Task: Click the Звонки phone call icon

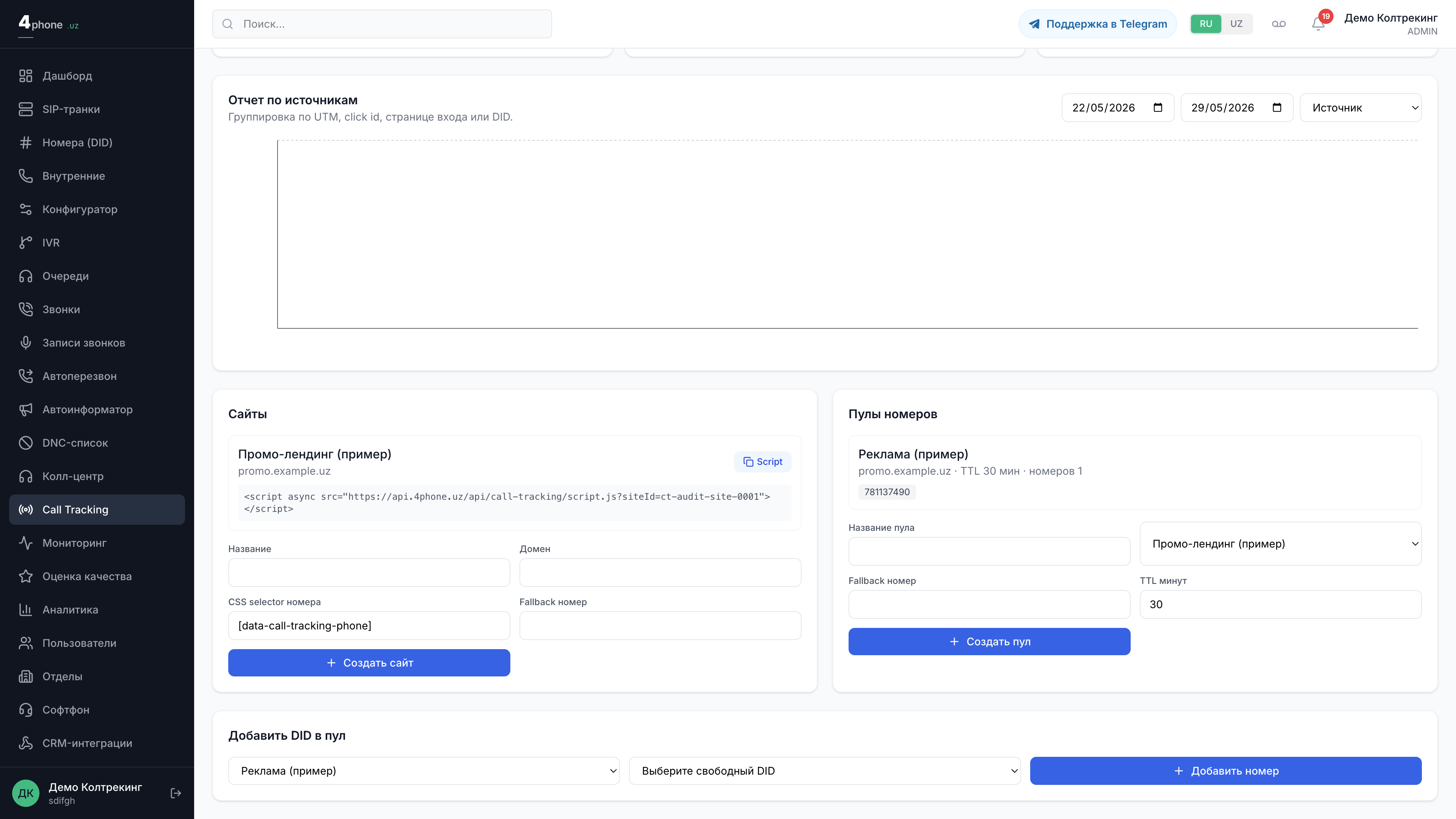Action: click(x=25, y=309)
